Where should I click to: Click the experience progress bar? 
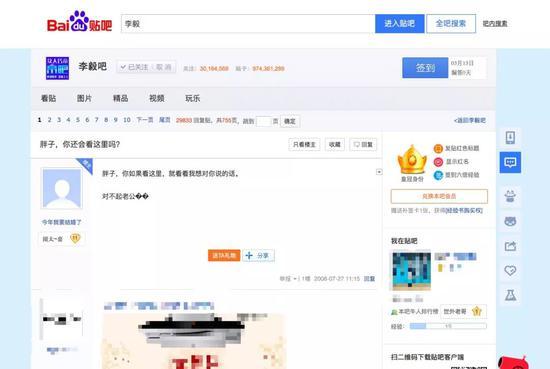(x=448, y=326)
